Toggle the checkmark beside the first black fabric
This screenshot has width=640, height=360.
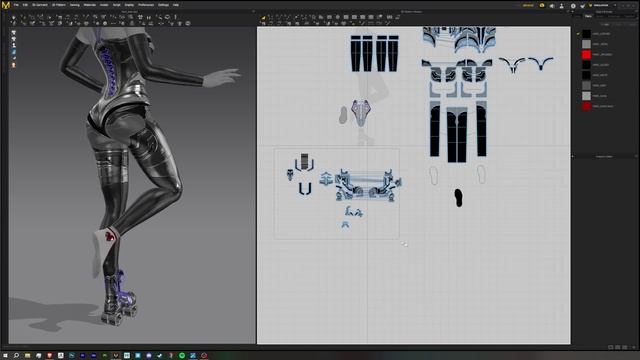(x=578, y=34)
